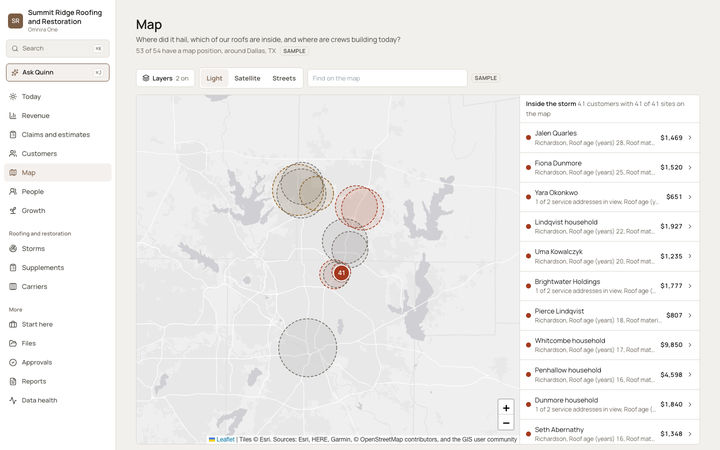Image resolution: width=720 pixels, height=450 pixels.
Task: Zoom in with the plus button
Action: point(506,408)
